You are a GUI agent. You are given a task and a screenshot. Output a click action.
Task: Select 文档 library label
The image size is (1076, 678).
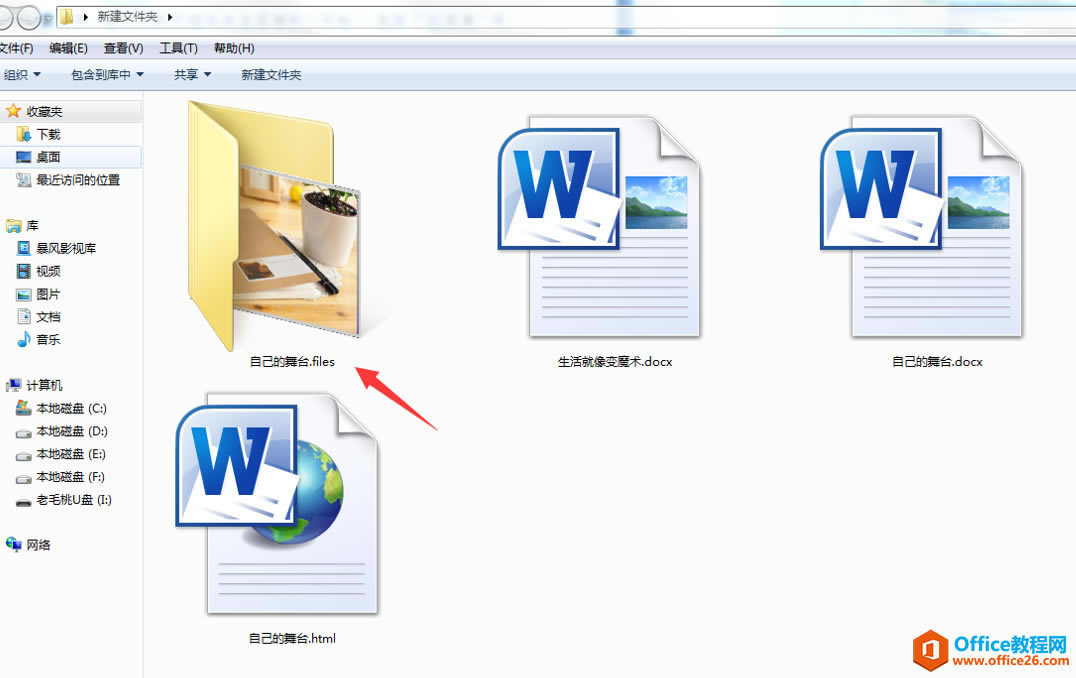[x=49, y=316]
